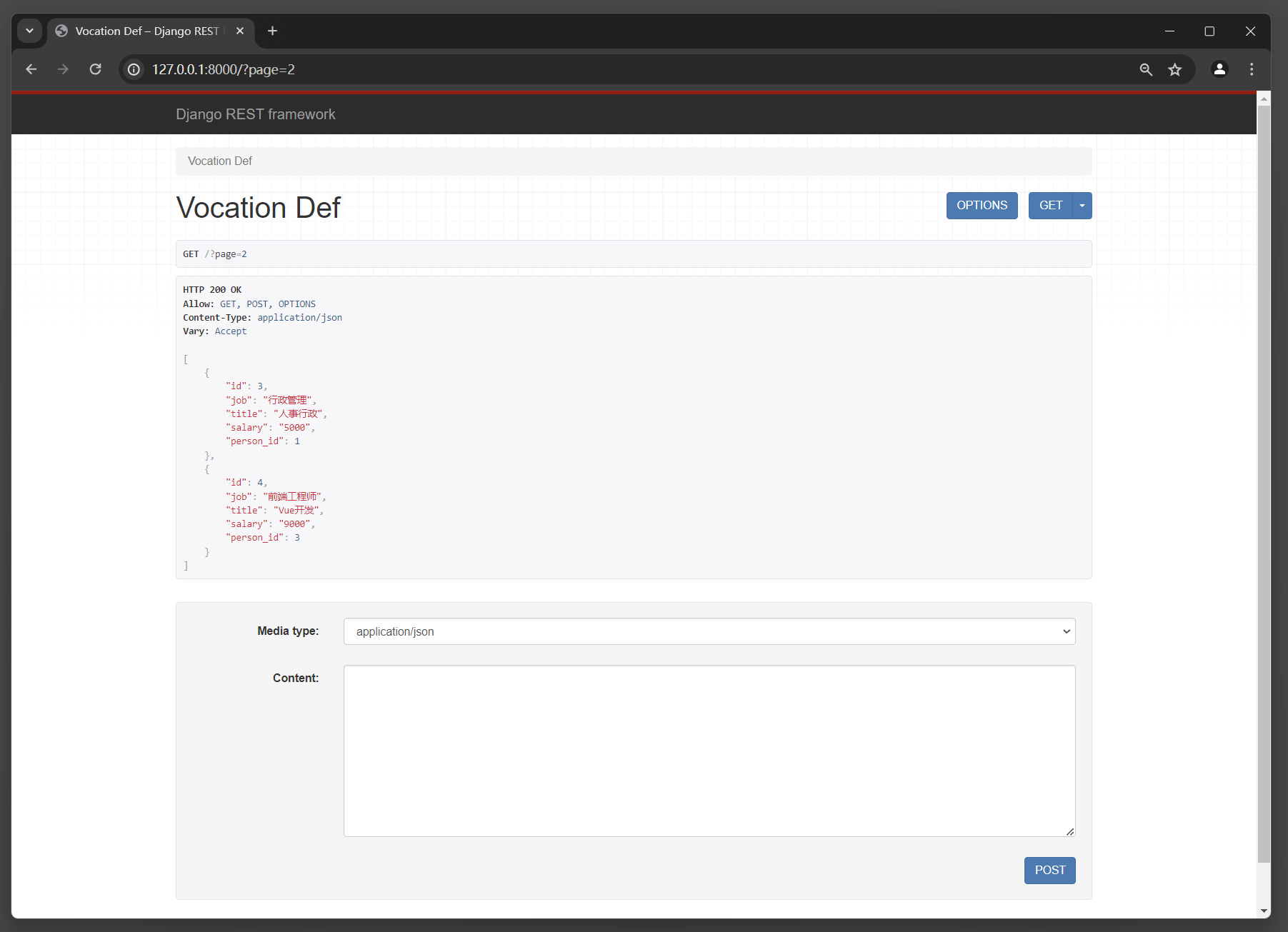Click the job value "前端工程师"

click(292, 497)
